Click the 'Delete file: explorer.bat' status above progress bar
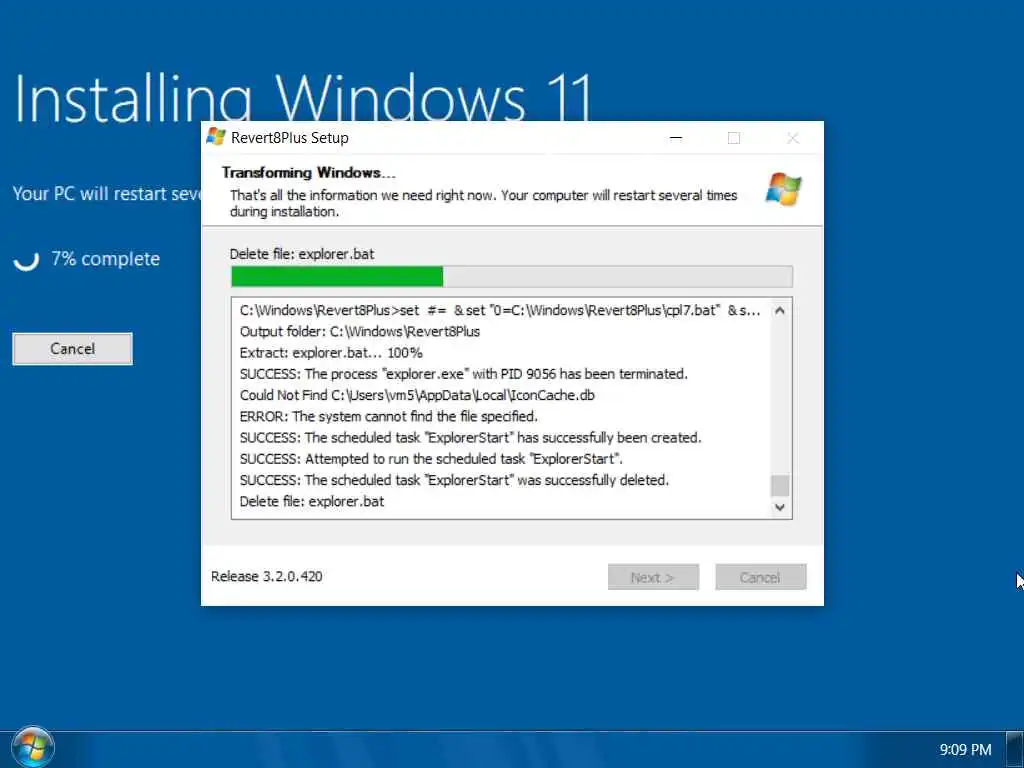 pos(302,254)
